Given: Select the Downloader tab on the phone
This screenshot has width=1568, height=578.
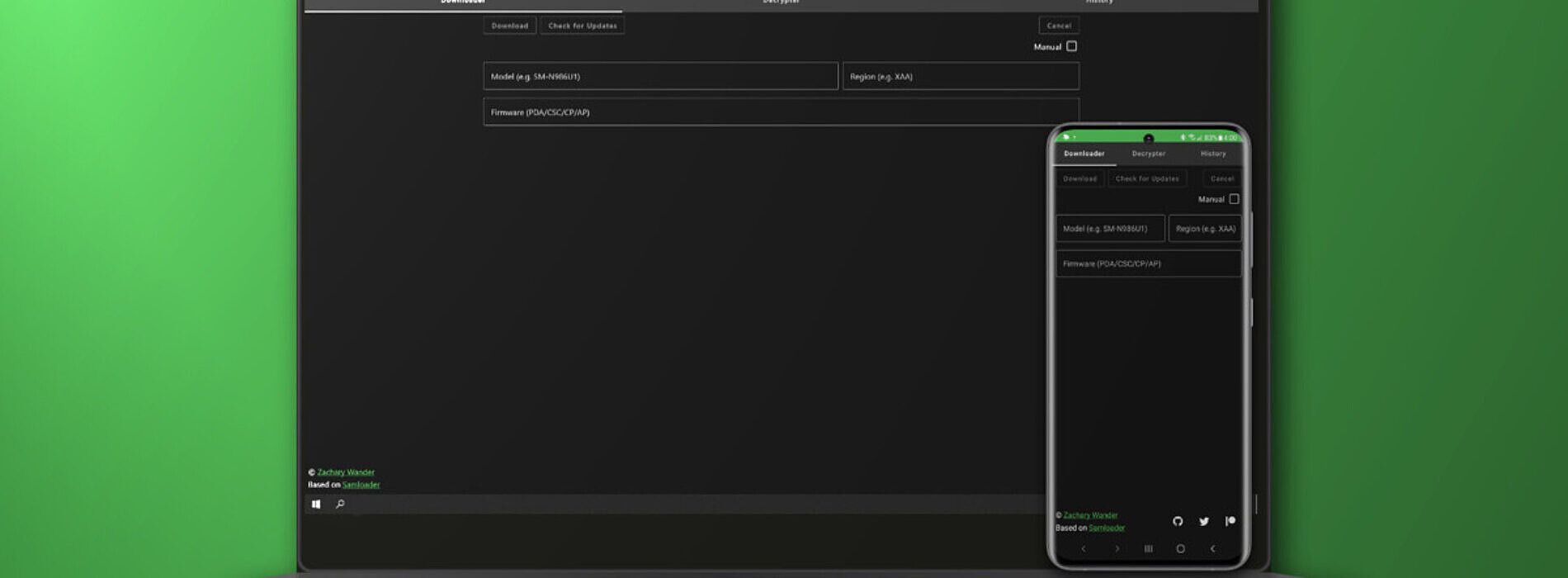Looking at the screenshot, I should pyautogui.click(x=1084, y=154).
